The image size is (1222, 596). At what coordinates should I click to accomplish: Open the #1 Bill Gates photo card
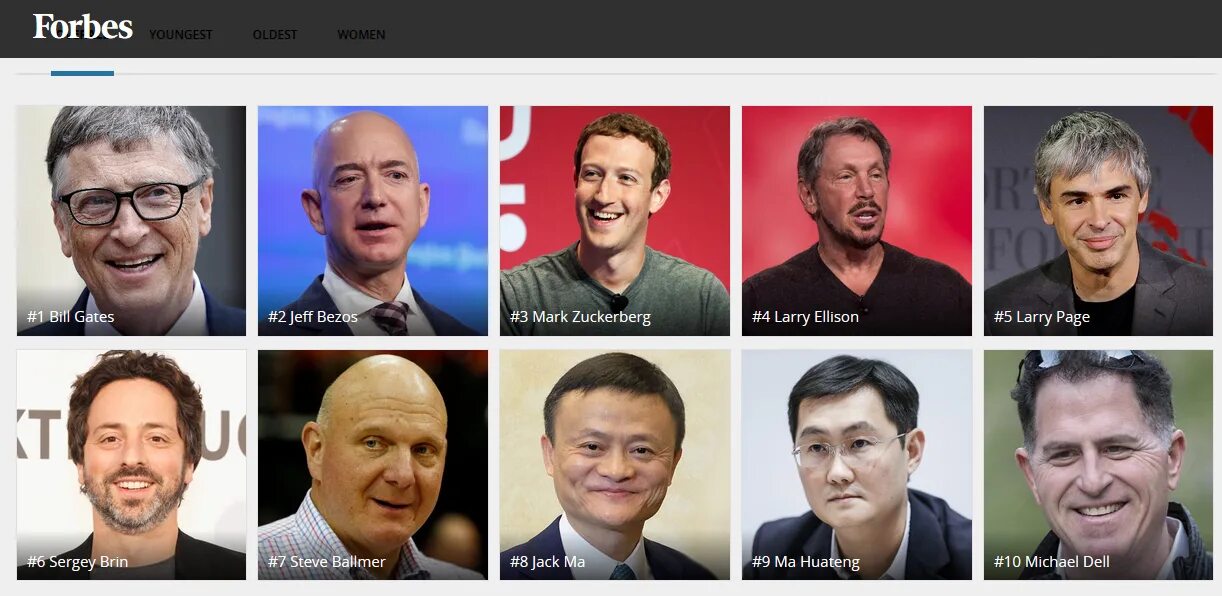131,221
